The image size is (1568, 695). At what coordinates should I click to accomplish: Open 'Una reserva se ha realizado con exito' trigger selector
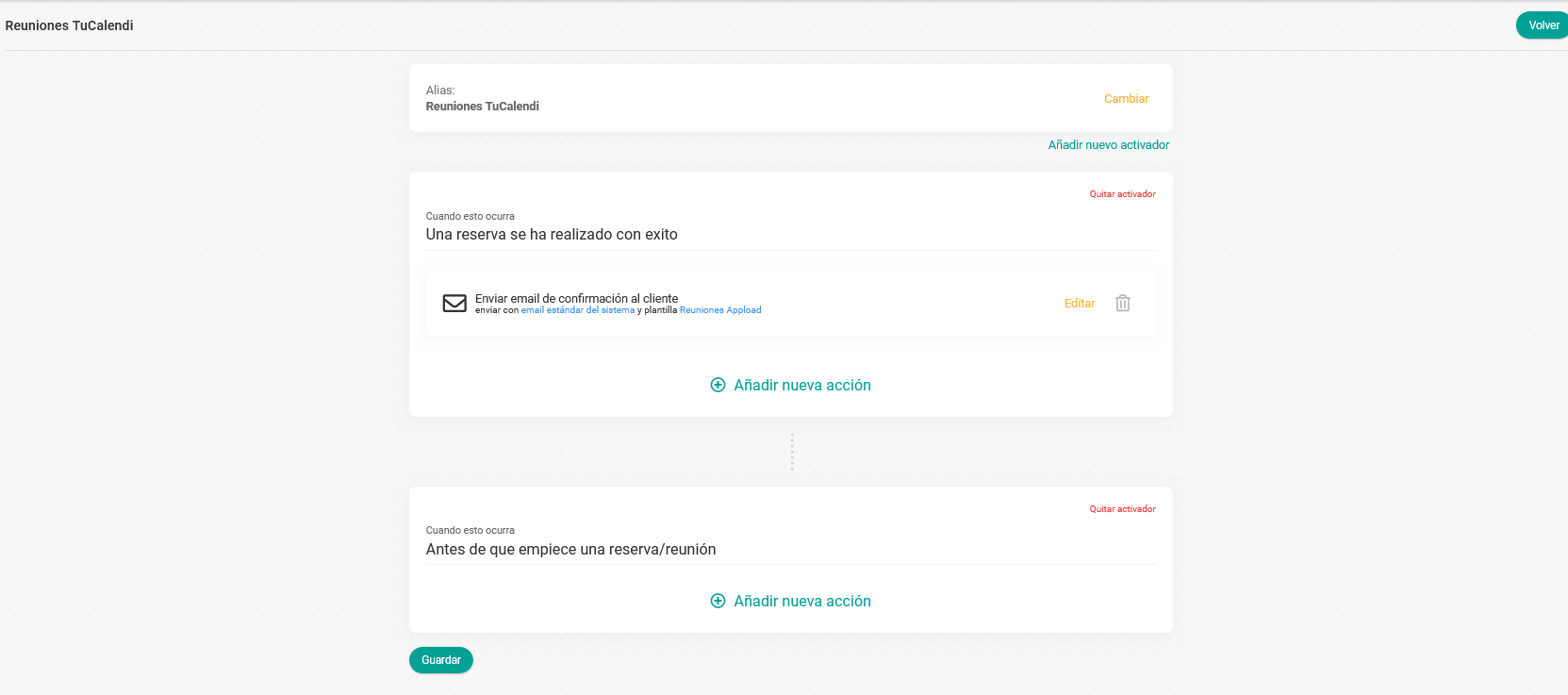[790, 235]
